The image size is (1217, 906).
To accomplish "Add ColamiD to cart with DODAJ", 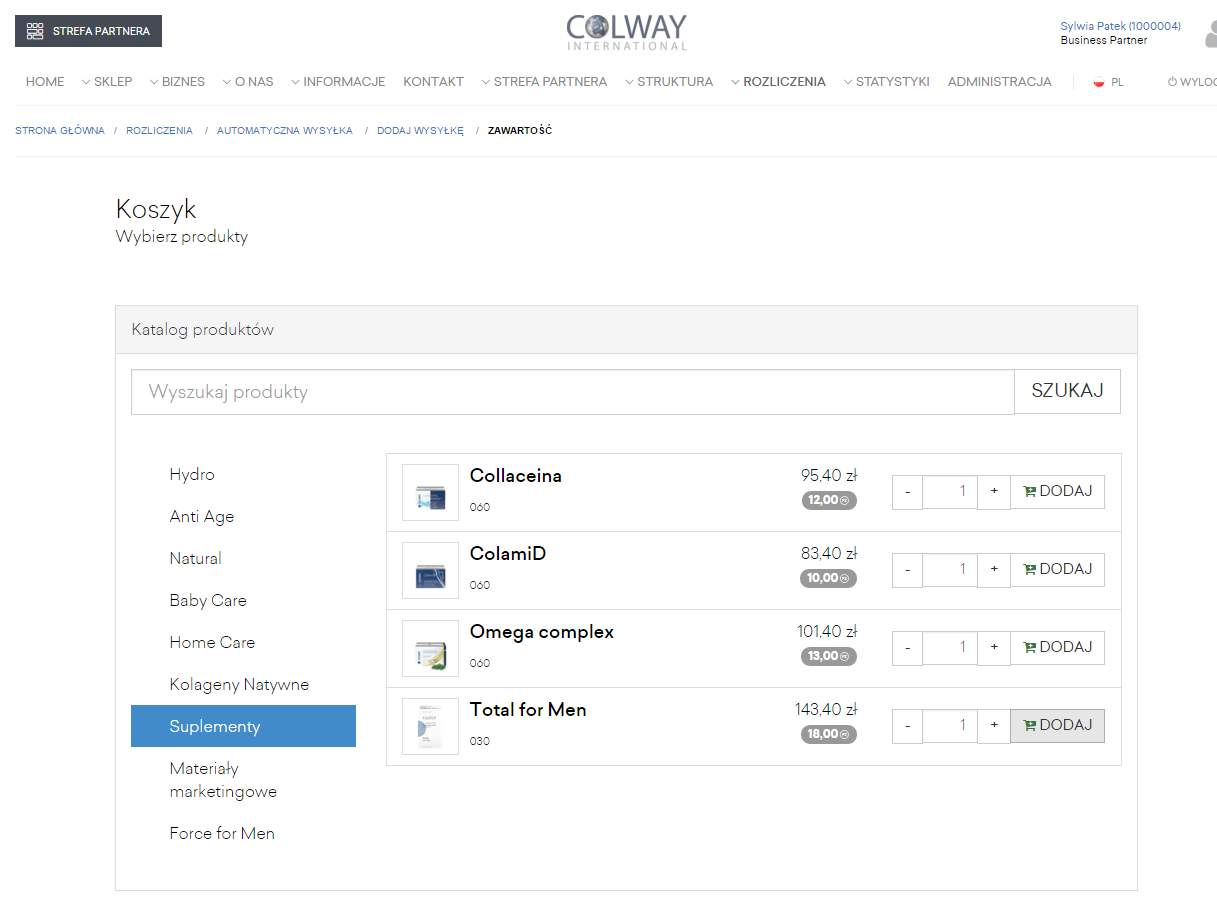I will (x=1058, y=570).
